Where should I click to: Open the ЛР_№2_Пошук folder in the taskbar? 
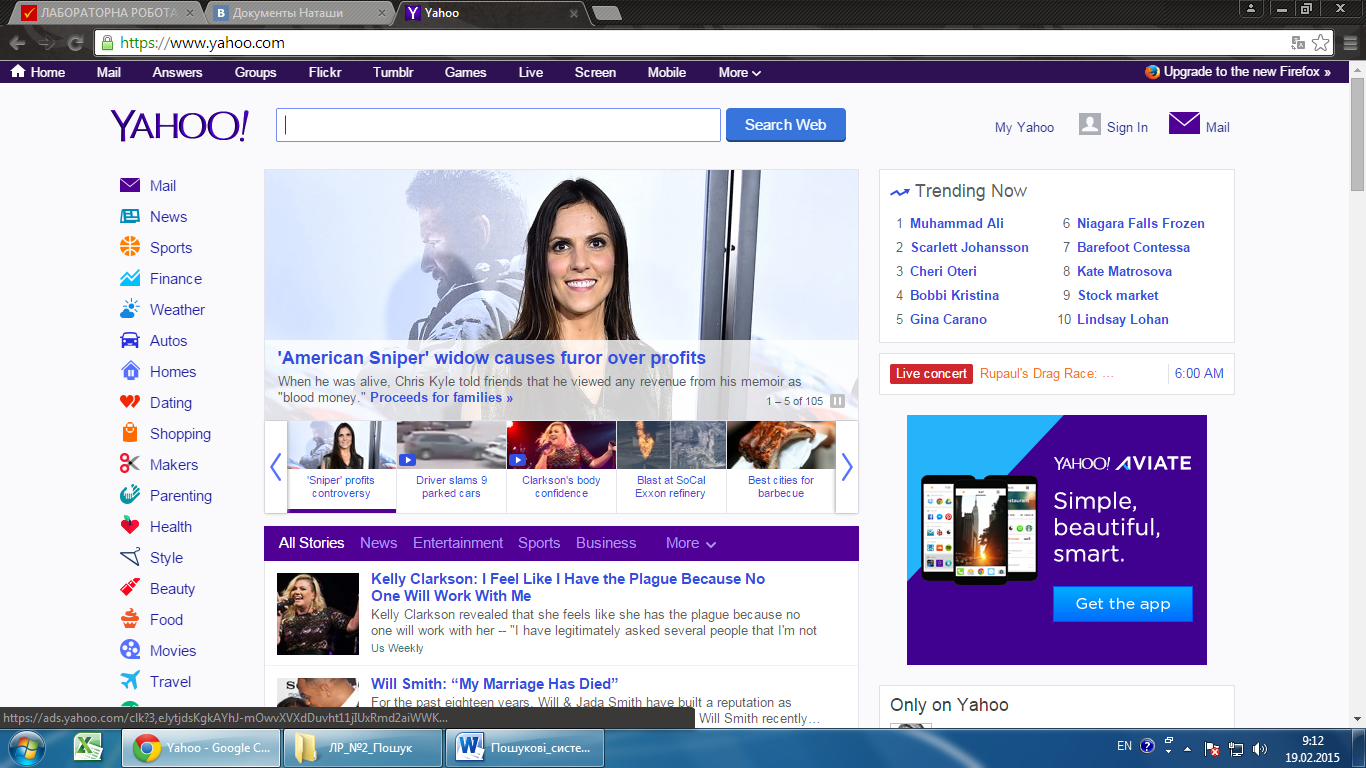click(x=362, y=747)
